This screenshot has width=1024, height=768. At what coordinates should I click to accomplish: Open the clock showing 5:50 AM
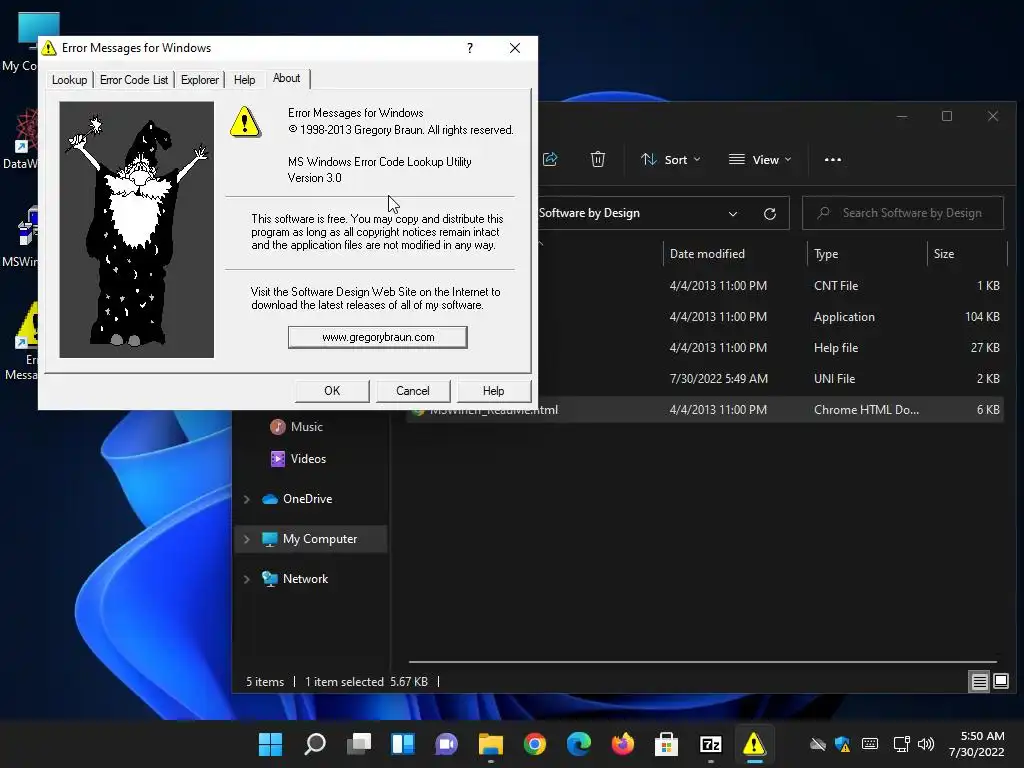coord(976,744)
